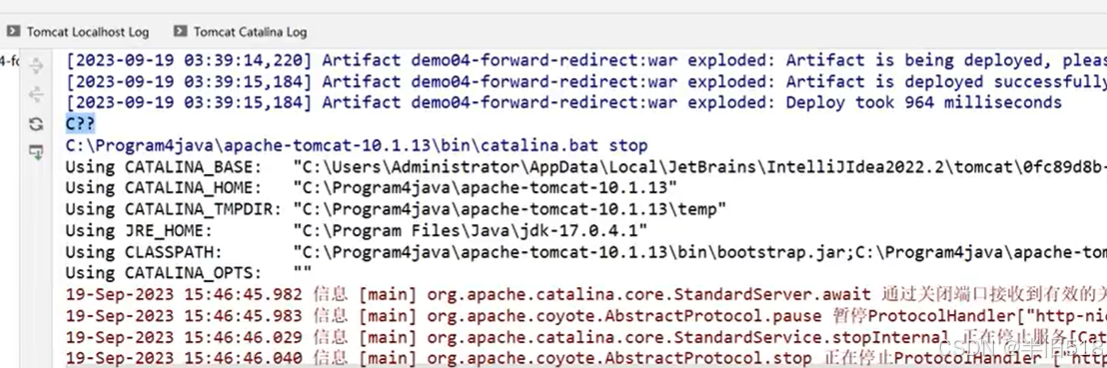Screen dimensions: 1107x368
Task: Click the 'Using CATALINA_BASE:' label
Action: (163, 167)
